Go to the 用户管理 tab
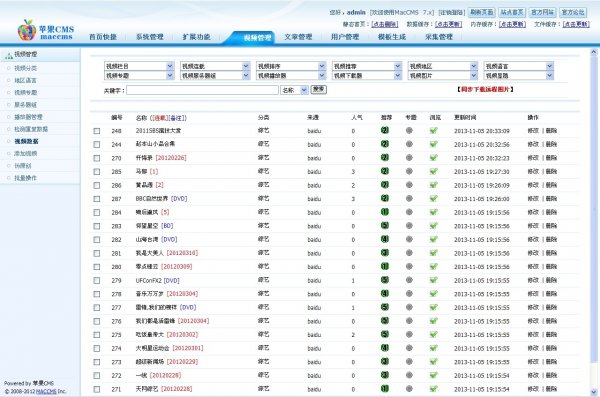 (345, 37)
